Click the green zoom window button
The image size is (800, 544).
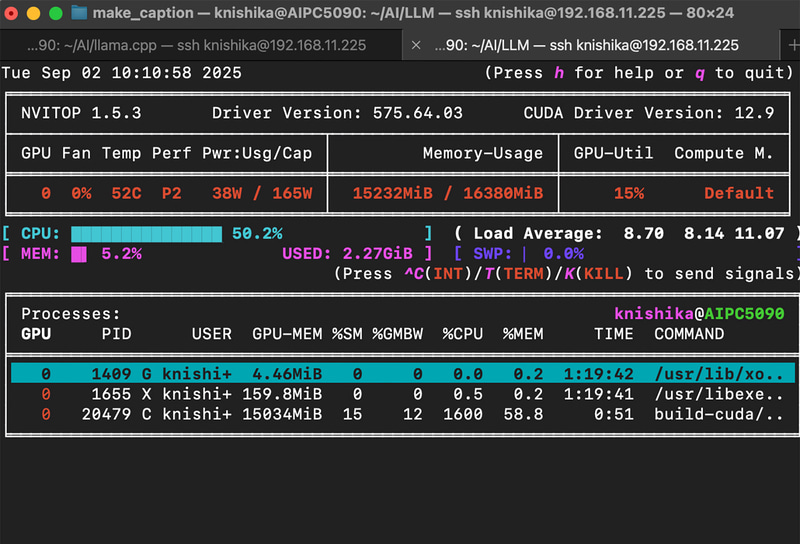56,13
